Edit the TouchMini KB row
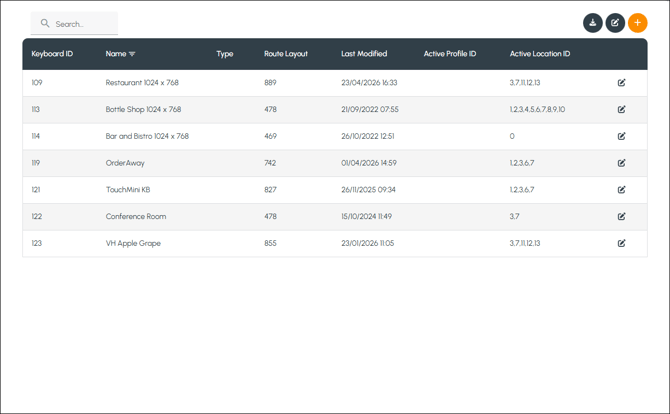The image size is (670, 414). pyautogui.click(x=621, y=190)
